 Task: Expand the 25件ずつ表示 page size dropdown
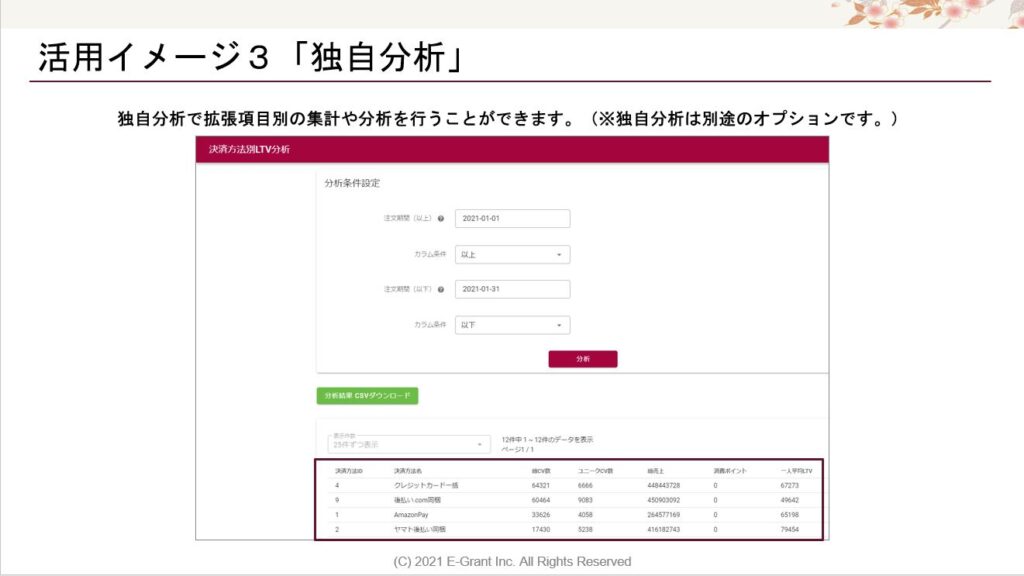[x=408, y=443]
